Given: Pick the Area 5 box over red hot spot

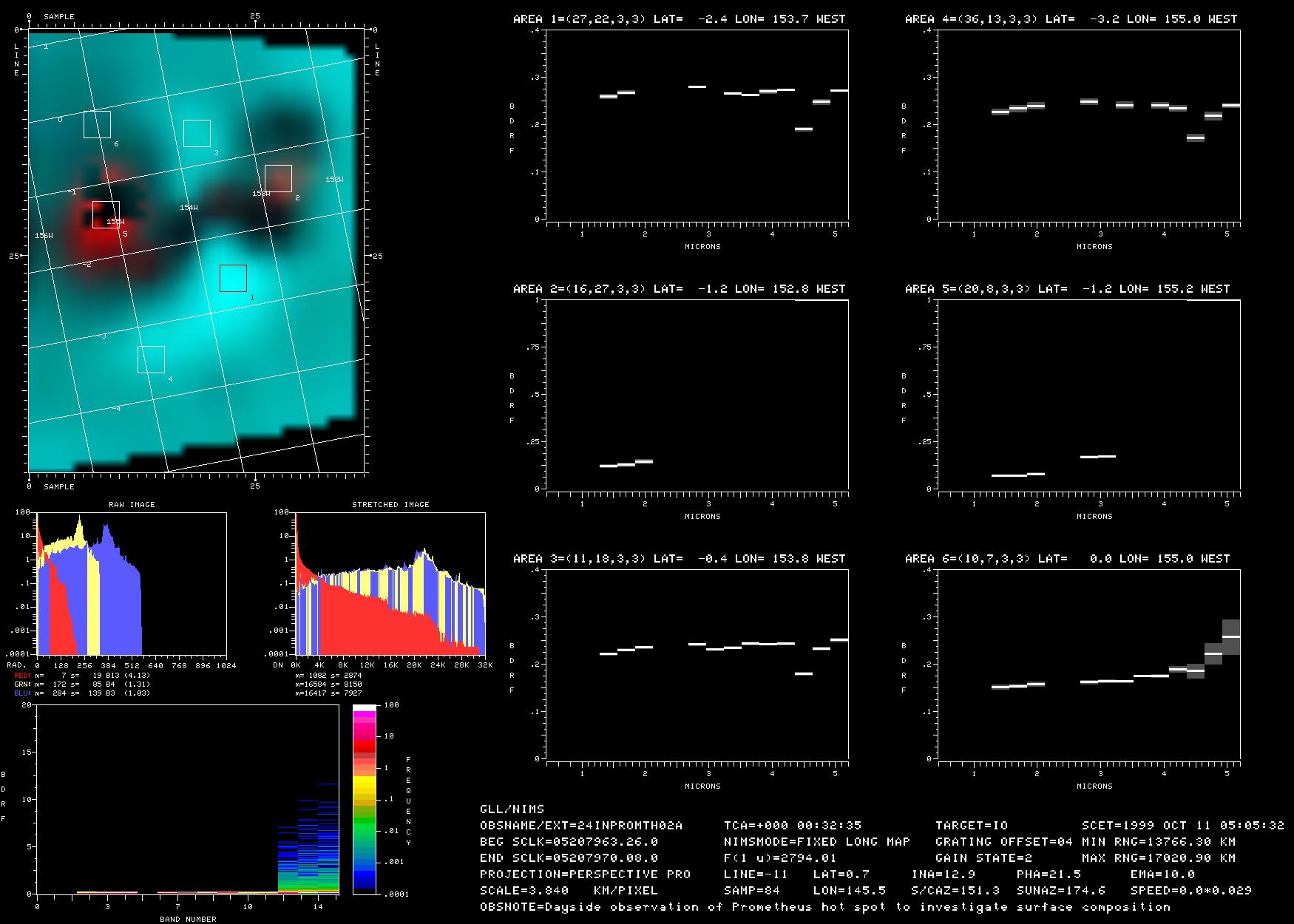Looking at the screenshot, I should pyautogui.click(x=106, y=214).
